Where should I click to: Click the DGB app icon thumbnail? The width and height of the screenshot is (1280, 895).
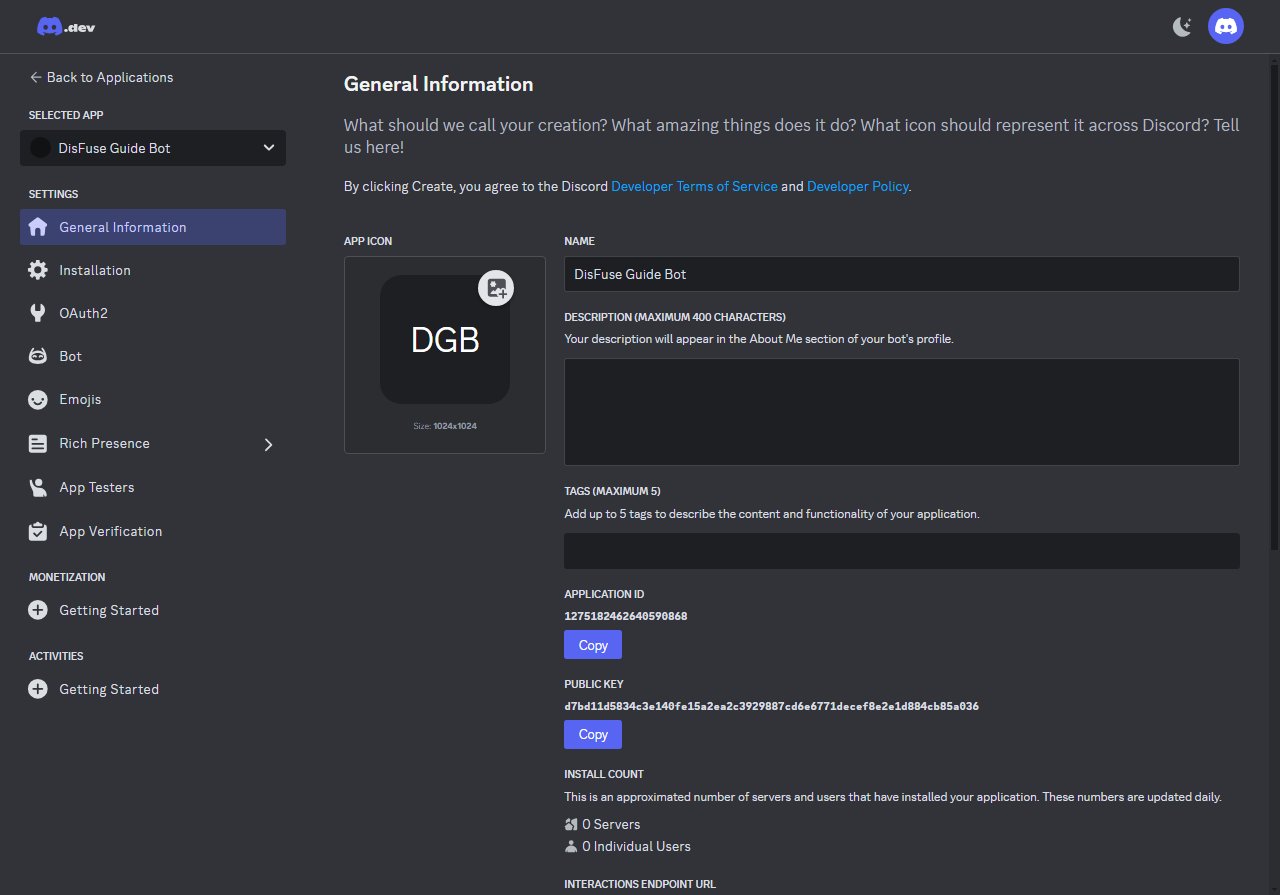tap(445, 340)
